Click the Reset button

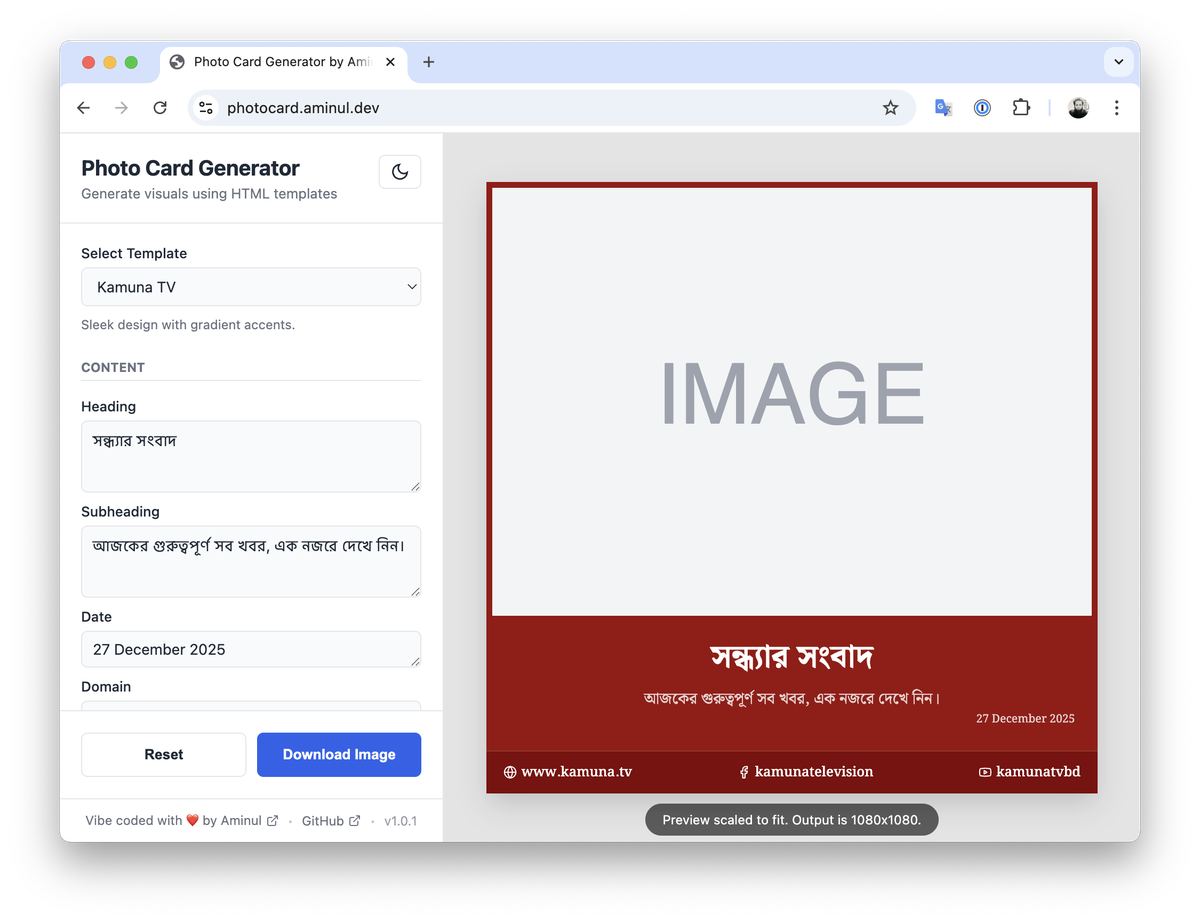click(164, 755)
